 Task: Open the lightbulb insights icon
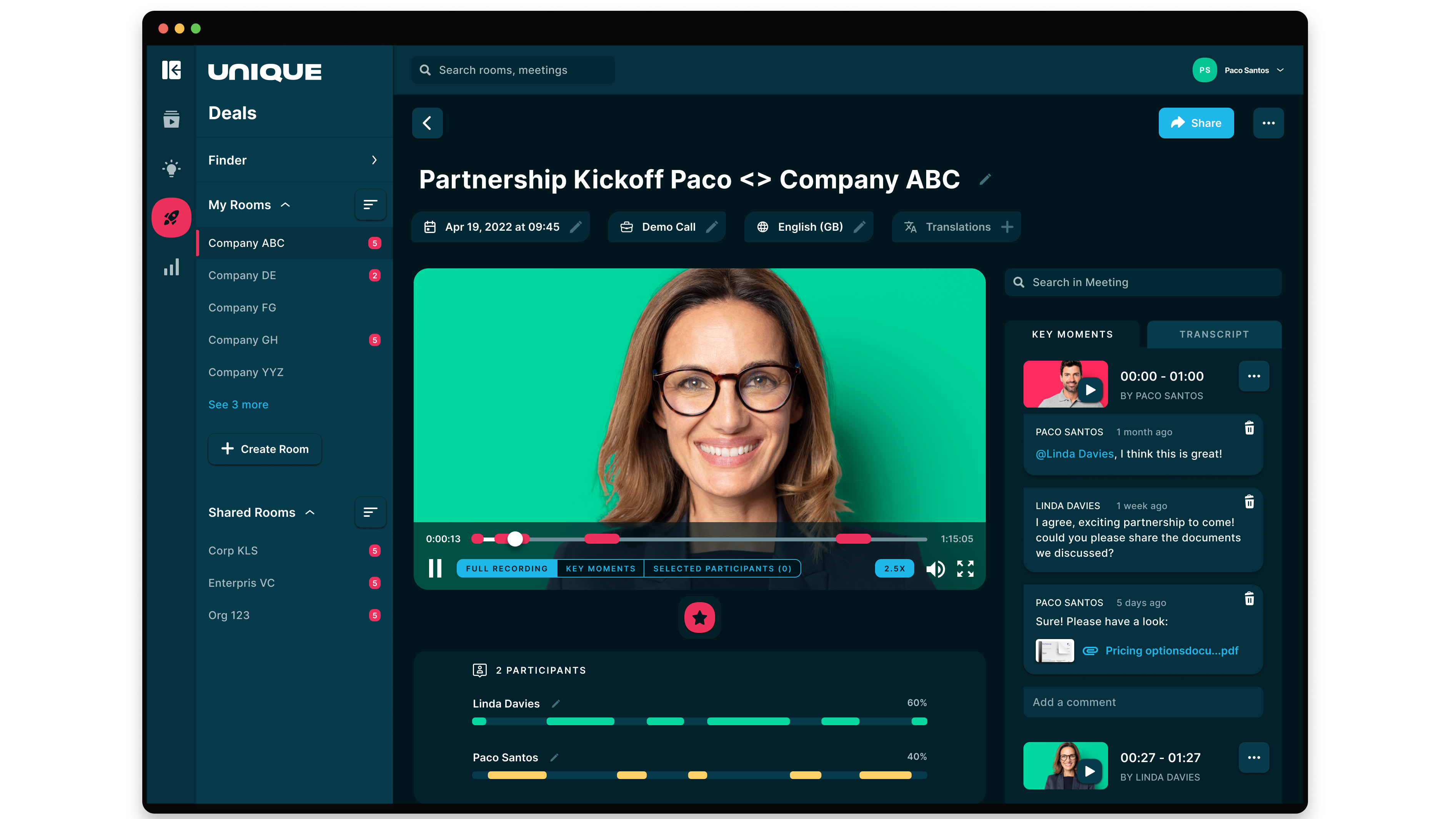171,168
